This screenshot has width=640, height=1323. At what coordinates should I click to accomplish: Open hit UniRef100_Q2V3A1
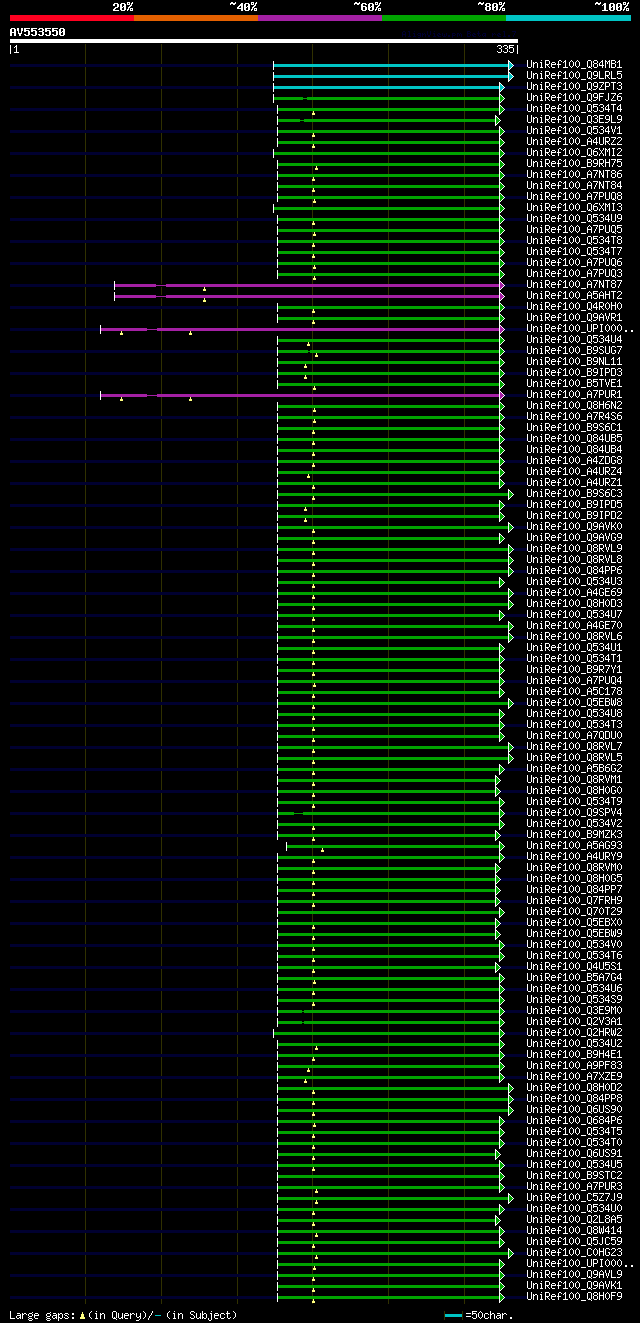click(x=574, y=1022)
